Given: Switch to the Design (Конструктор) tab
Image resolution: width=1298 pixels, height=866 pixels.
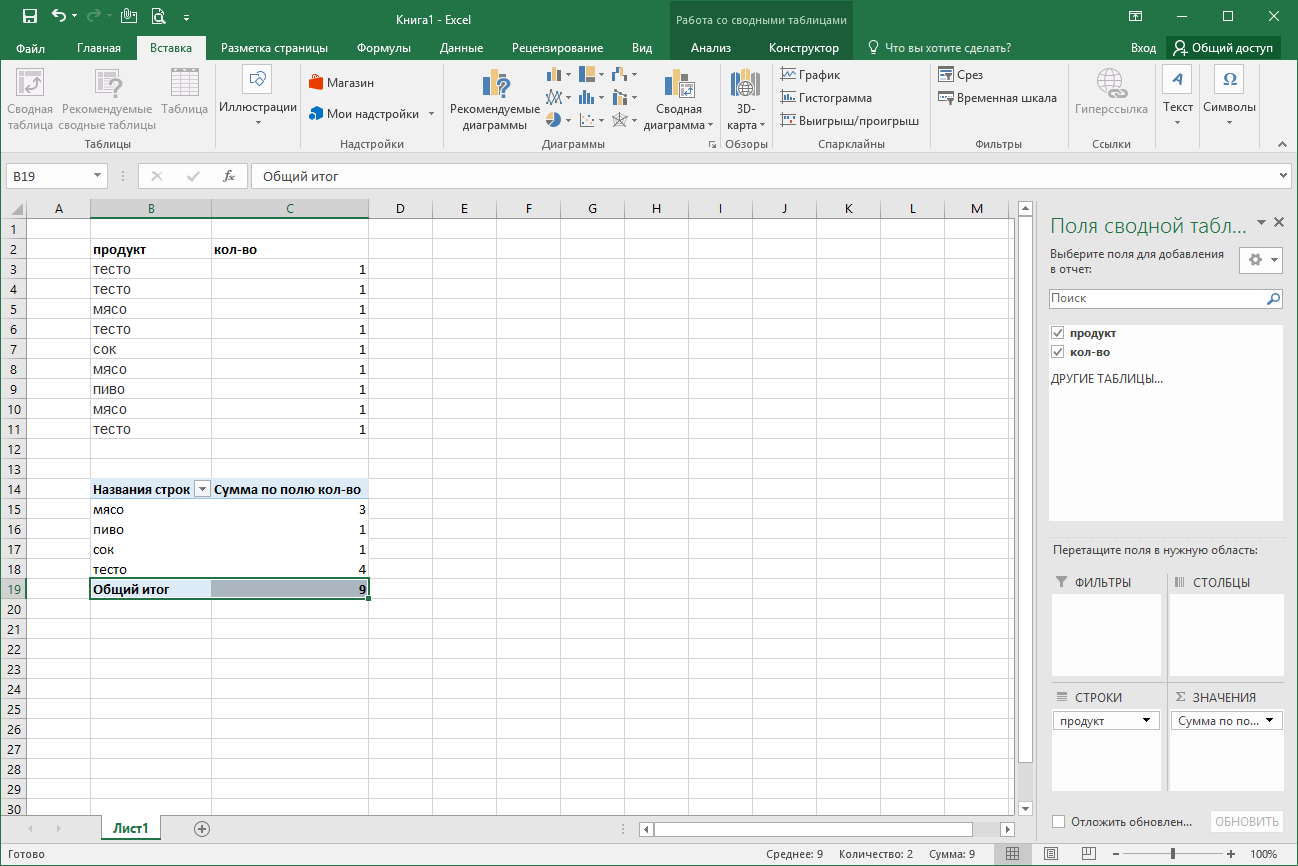Looking at the screenshot, I should (804, 48).
